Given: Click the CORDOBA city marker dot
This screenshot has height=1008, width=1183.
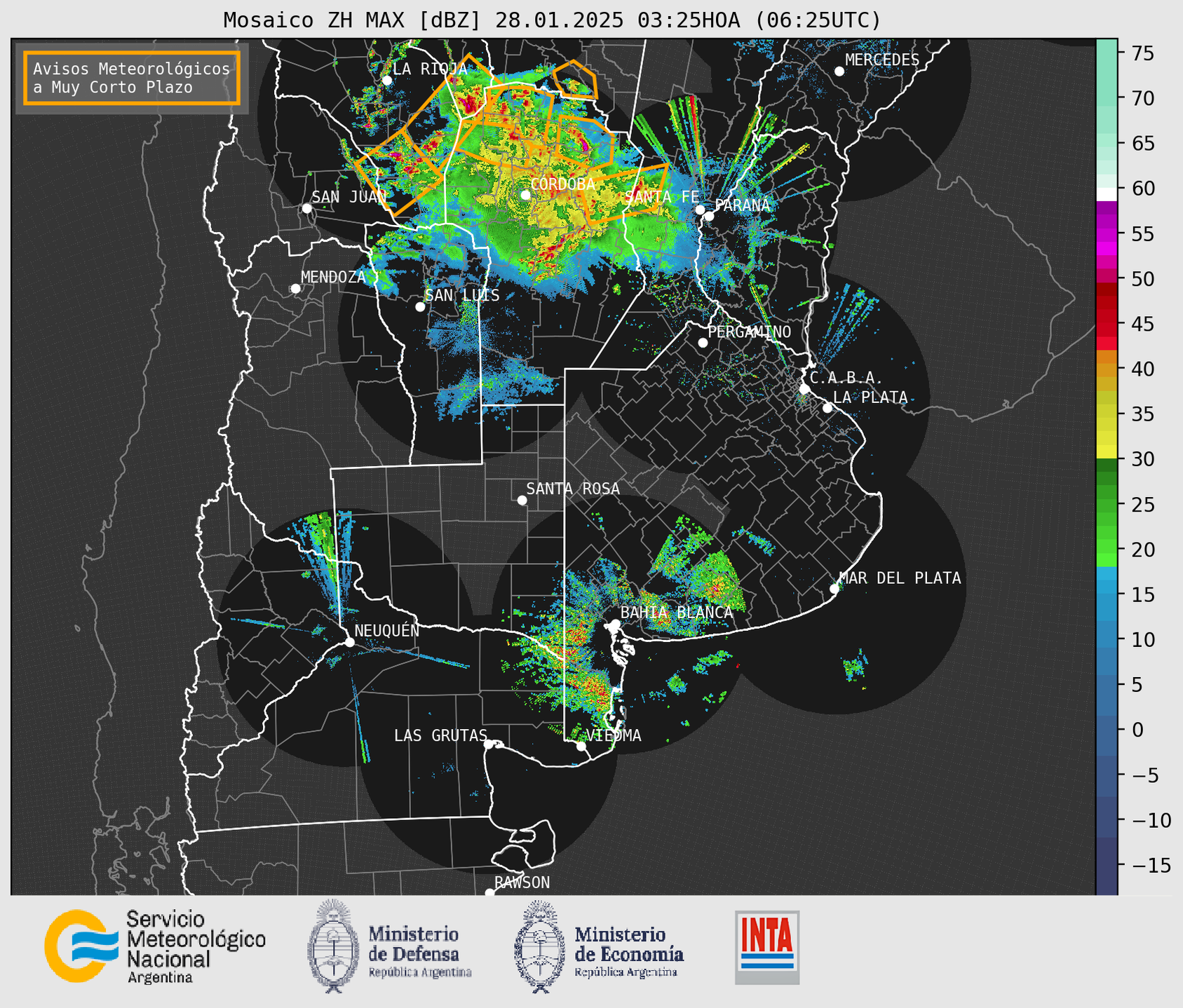Looking at the screenshot, I should click(x=525, y=195).
